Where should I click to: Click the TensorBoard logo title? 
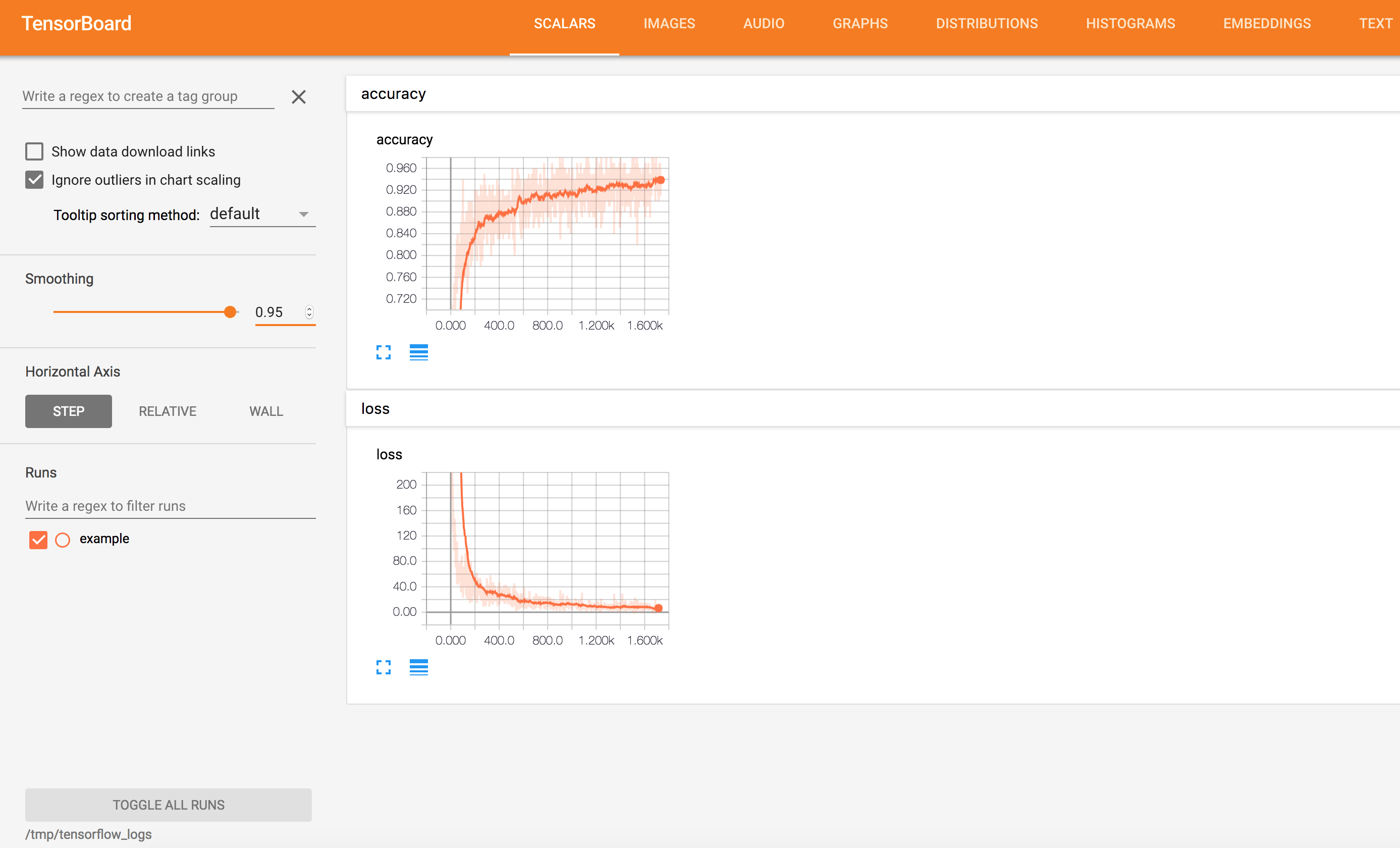(77, 23)
